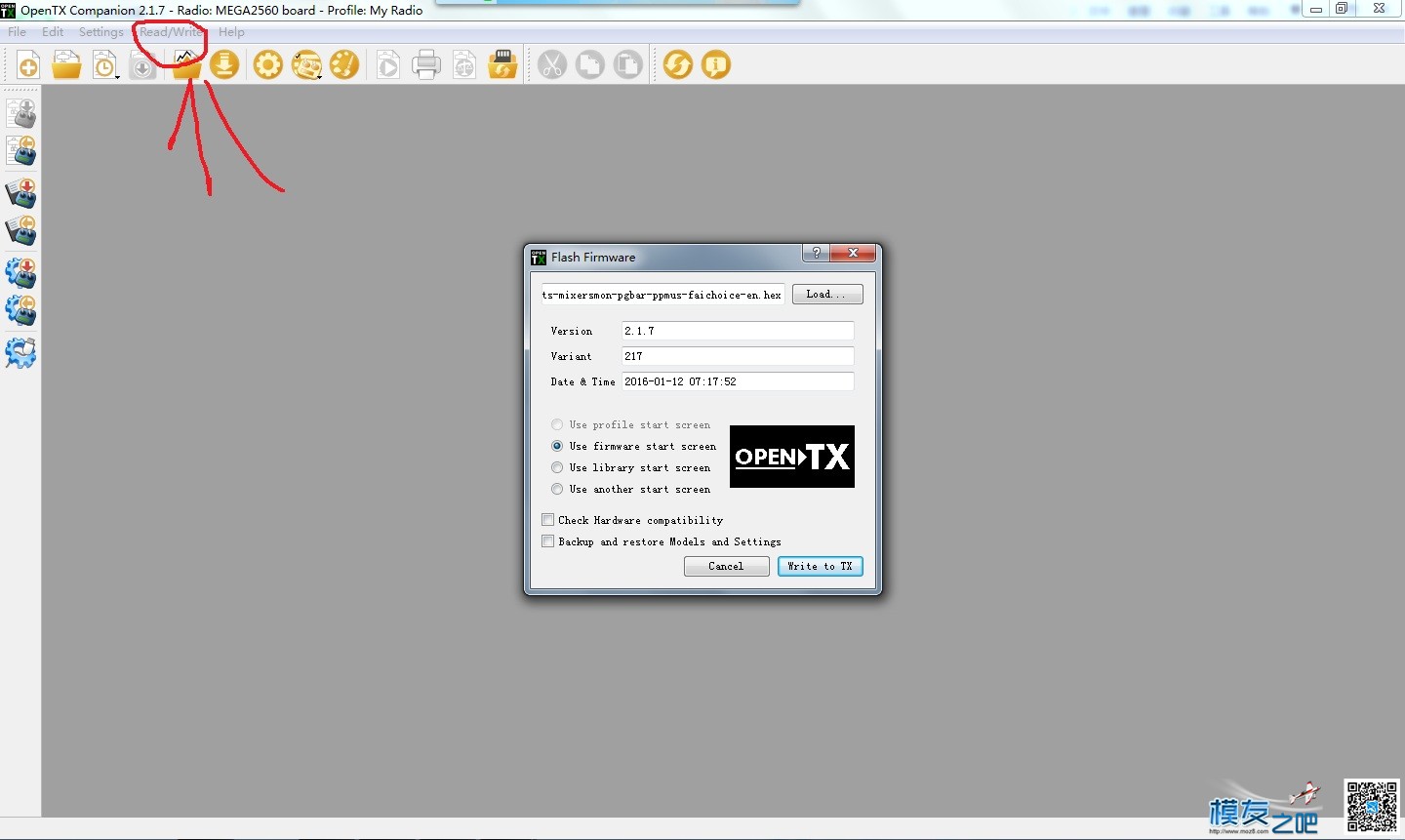Click the Print icon
The width and height of the screenshot is (1405, 840).
pos(426,64)
